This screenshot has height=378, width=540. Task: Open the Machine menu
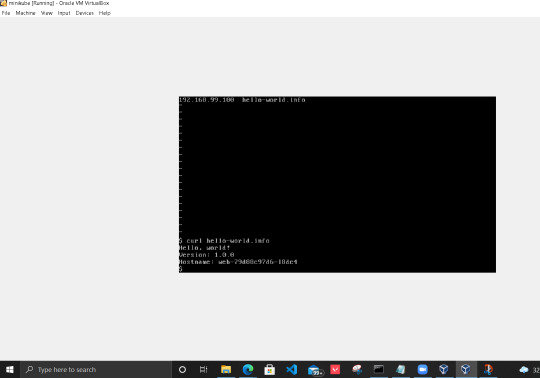click(25, 13)
